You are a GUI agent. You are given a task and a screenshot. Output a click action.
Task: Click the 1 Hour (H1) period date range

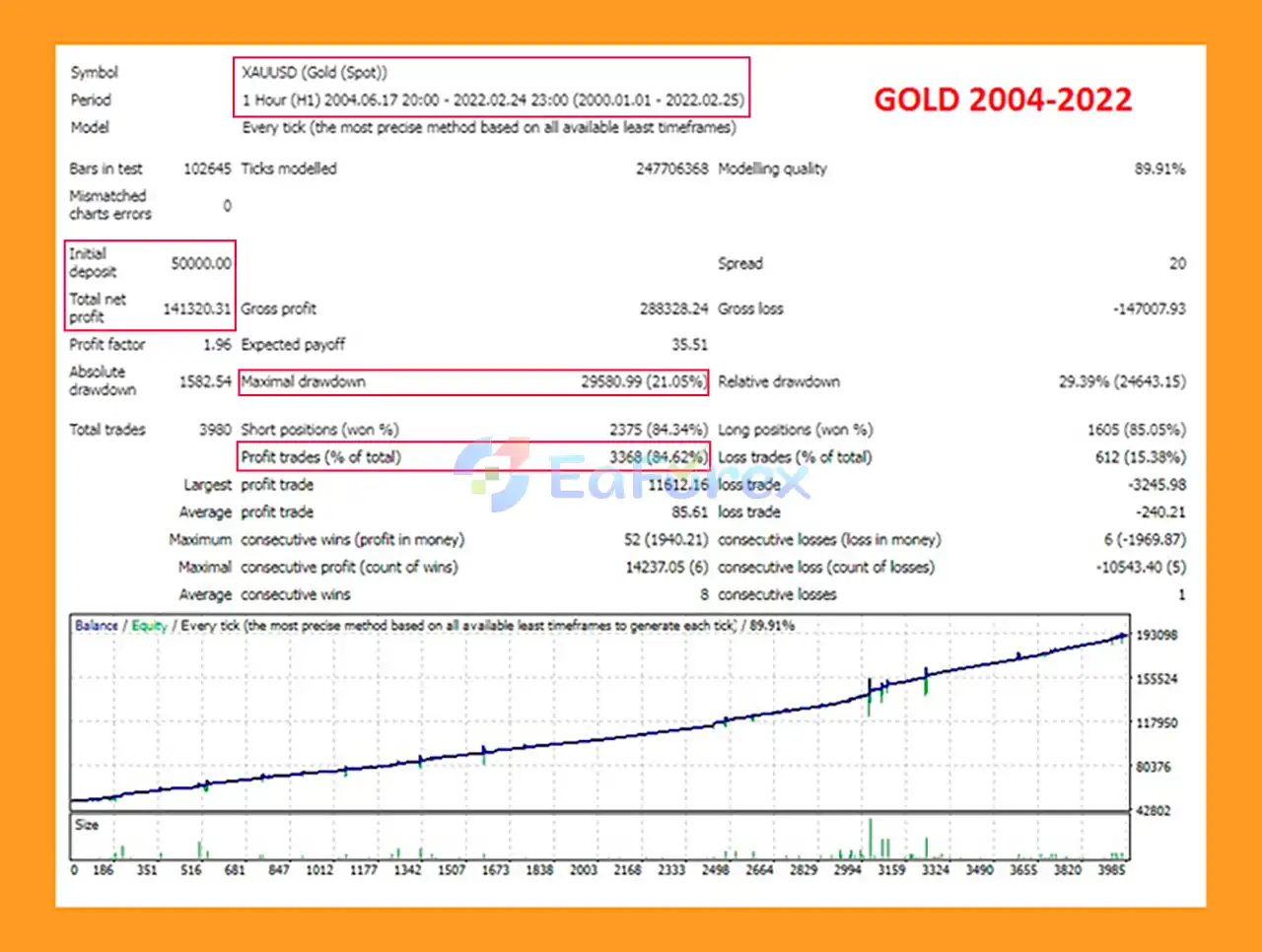[493, 100]
